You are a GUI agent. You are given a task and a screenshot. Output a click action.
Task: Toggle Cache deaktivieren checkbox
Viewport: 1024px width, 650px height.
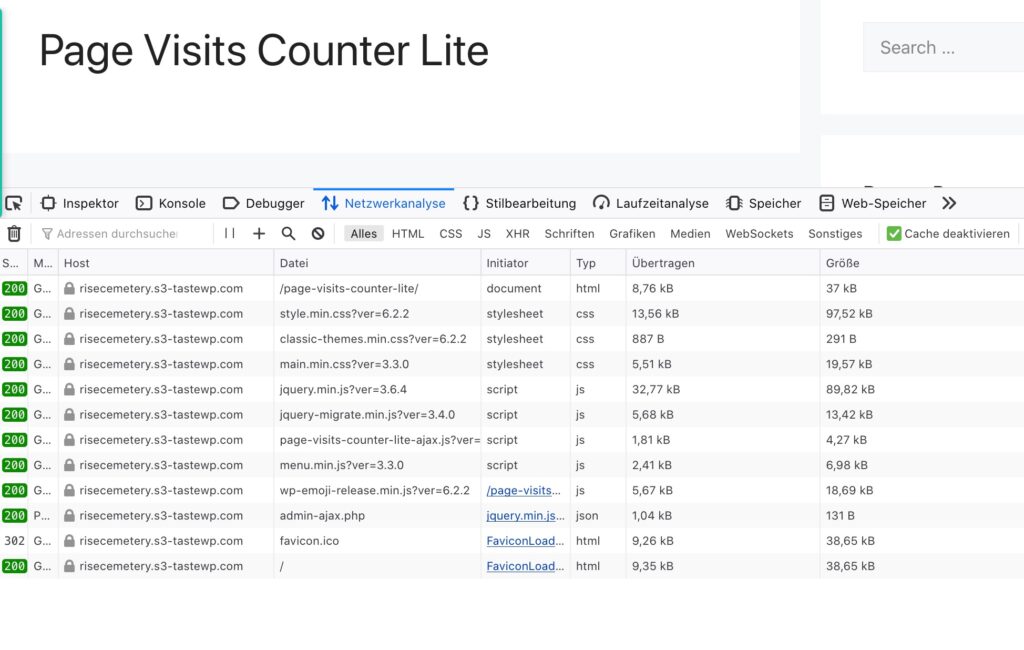(x=894, y=233)
